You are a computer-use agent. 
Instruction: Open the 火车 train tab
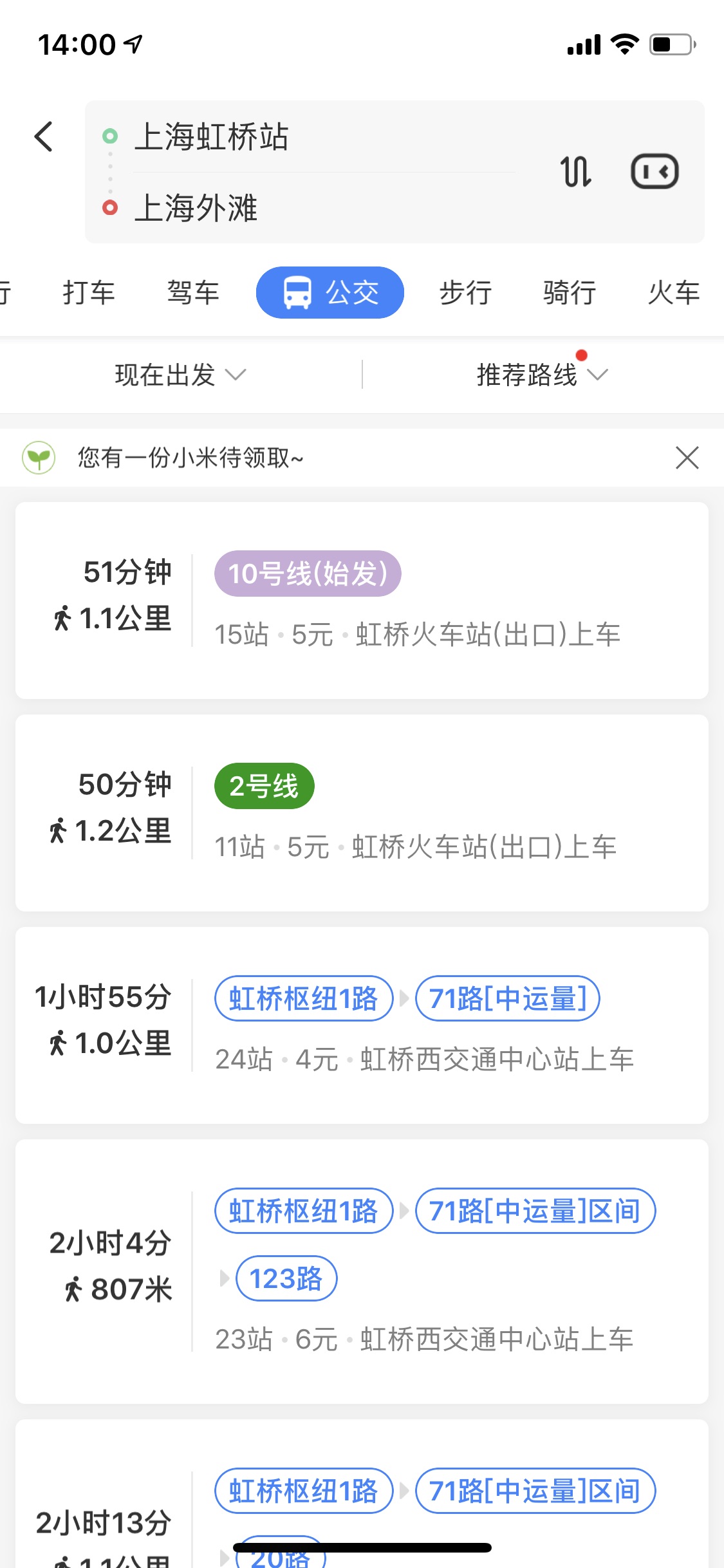(673, 293)
